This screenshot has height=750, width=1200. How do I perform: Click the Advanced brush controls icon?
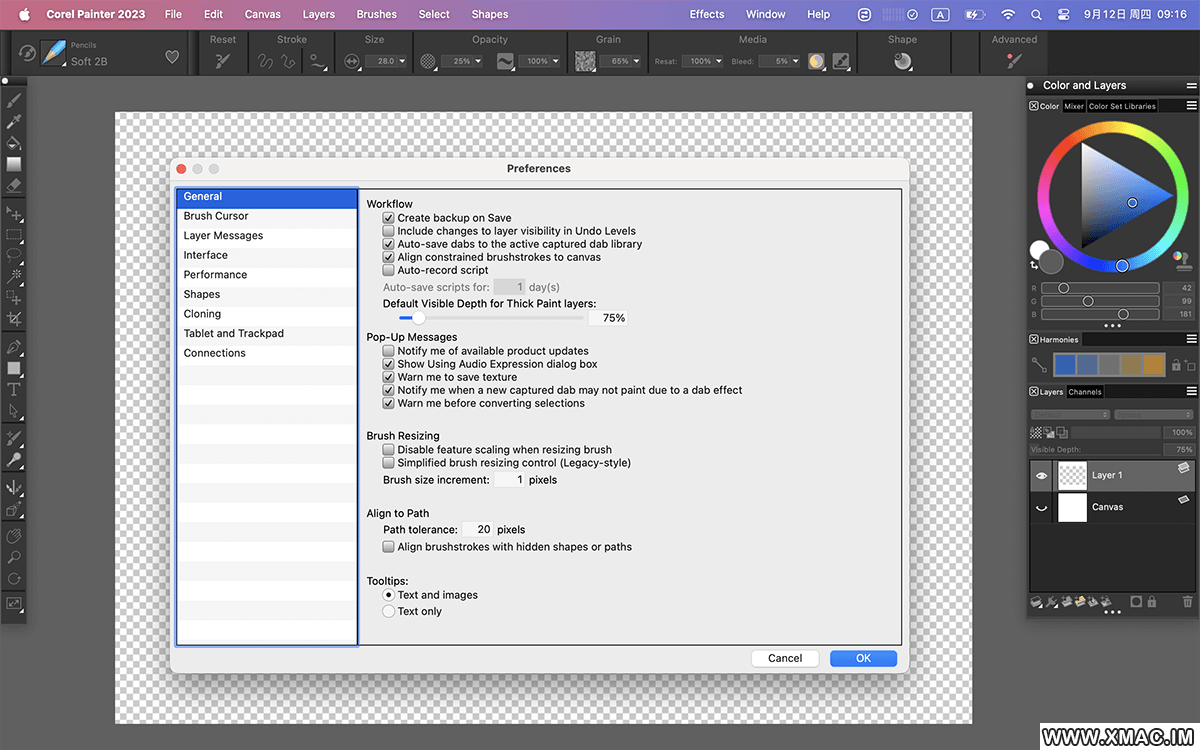click(x=1014, y=61)
